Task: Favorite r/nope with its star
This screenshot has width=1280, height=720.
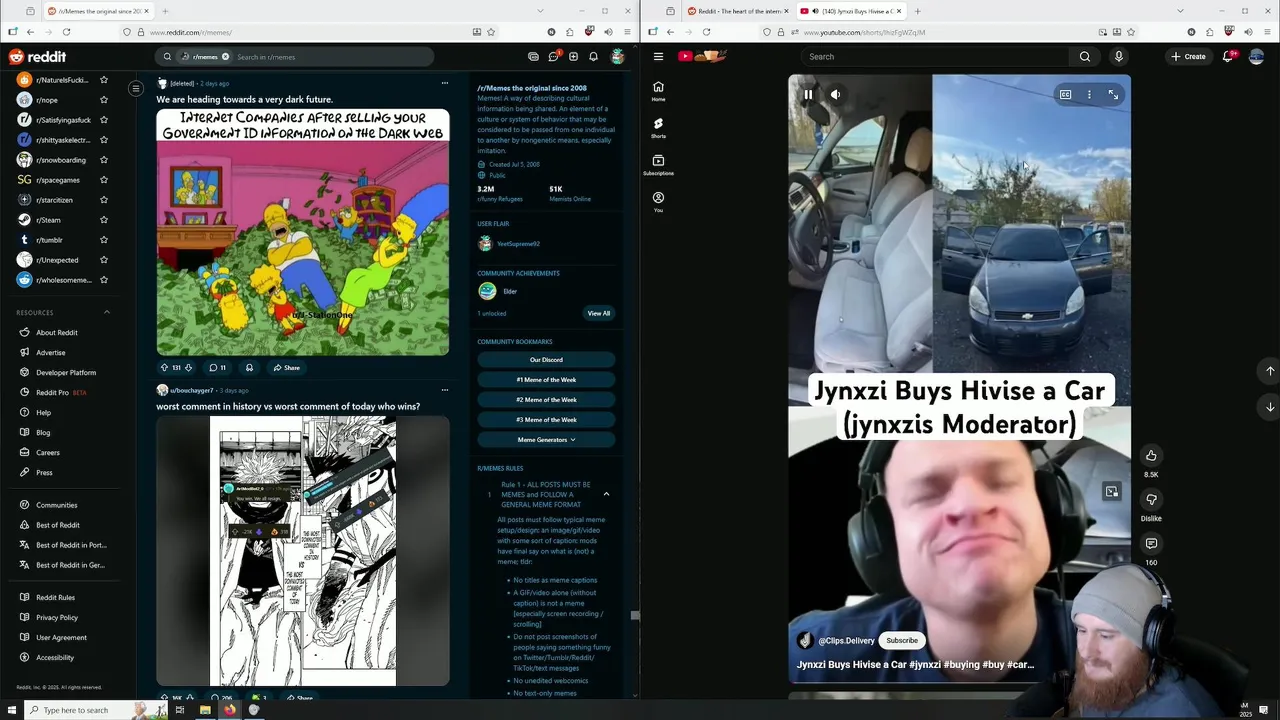Action: 103,100
